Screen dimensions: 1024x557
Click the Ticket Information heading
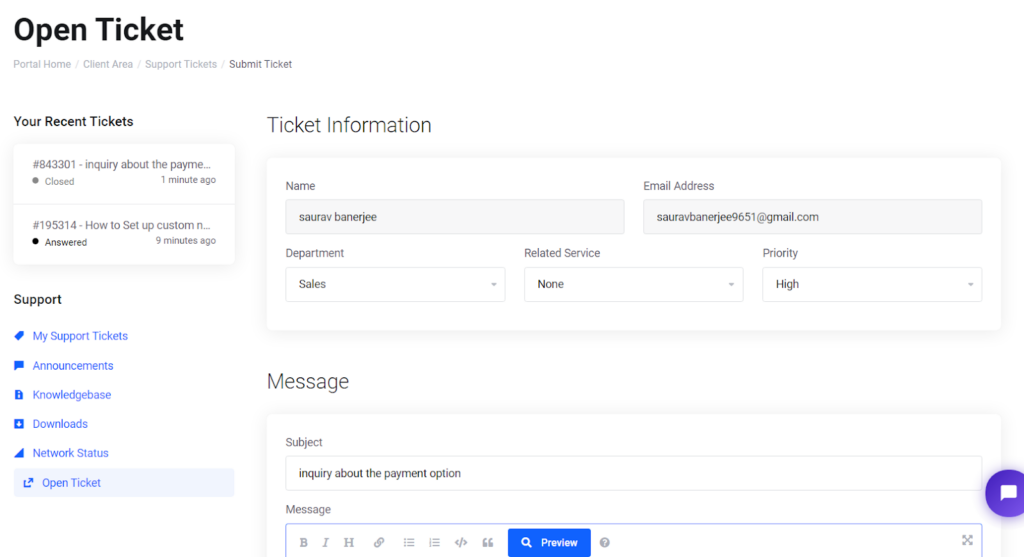point(349,125)
